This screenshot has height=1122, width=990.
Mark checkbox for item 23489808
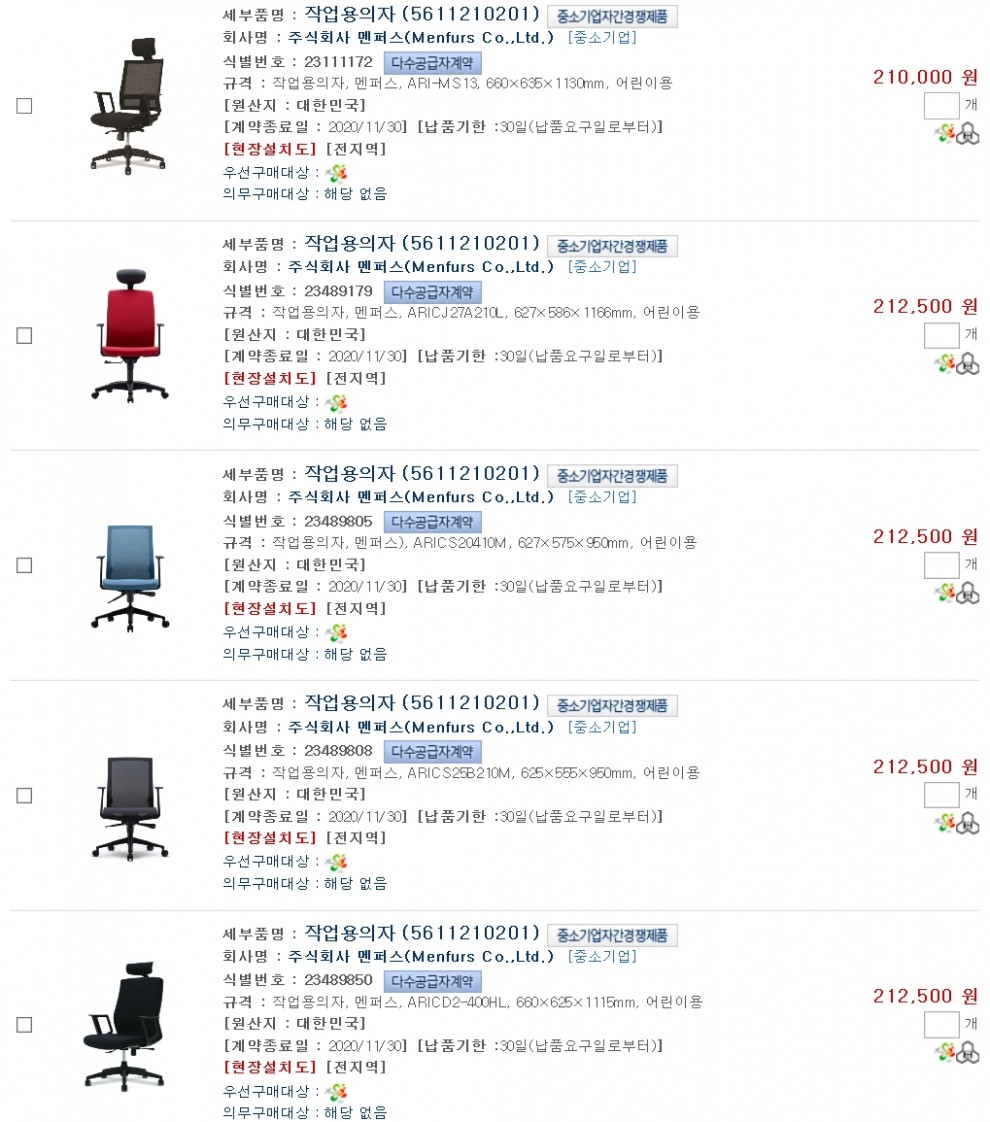(x=24, y=795)
